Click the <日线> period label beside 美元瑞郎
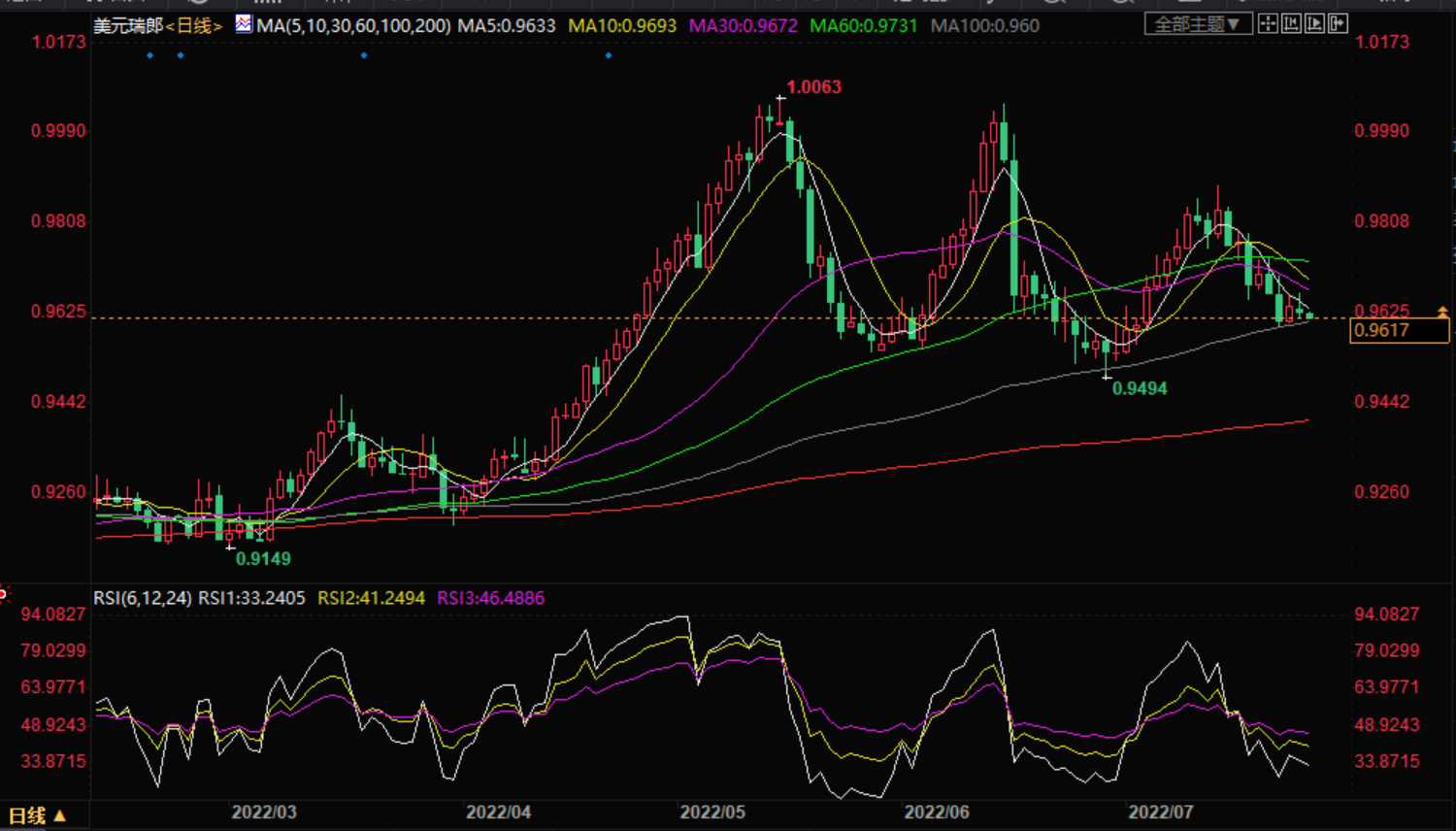 [x=194, y=25]
